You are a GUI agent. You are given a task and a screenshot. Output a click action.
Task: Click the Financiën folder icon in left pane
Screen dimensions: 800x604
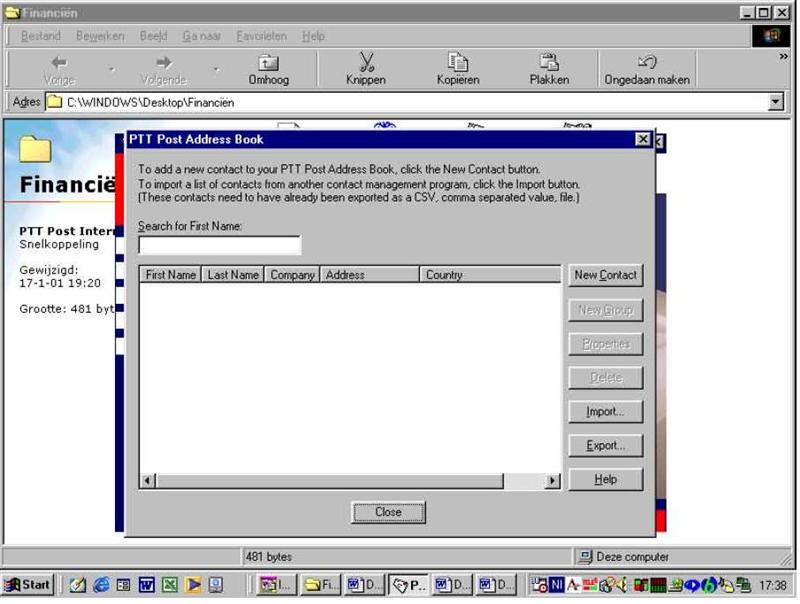pos(35,149)
